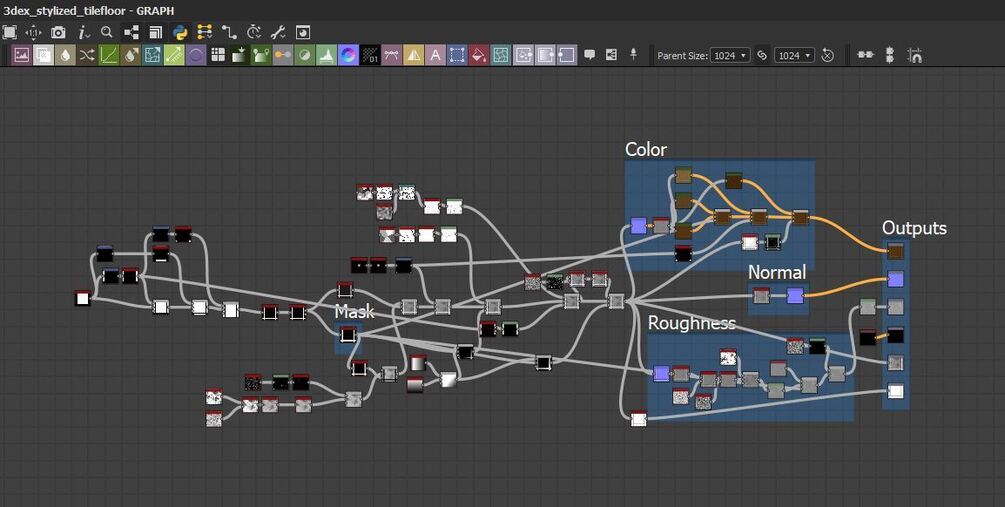1005x507 pixels.
Task: Click the camera graph screenshot icon
Action: [58, 32]
